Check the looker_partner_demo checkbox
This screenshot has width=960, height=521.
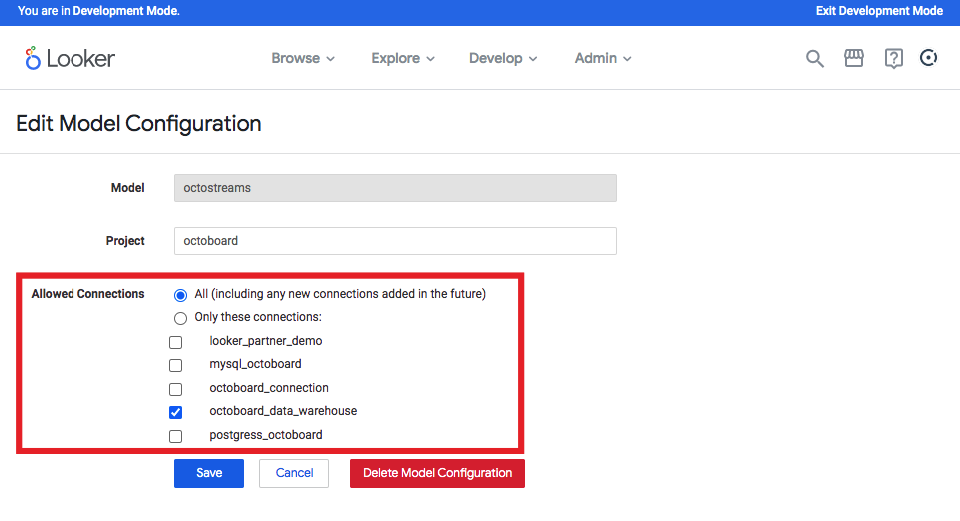click(176, 342)
